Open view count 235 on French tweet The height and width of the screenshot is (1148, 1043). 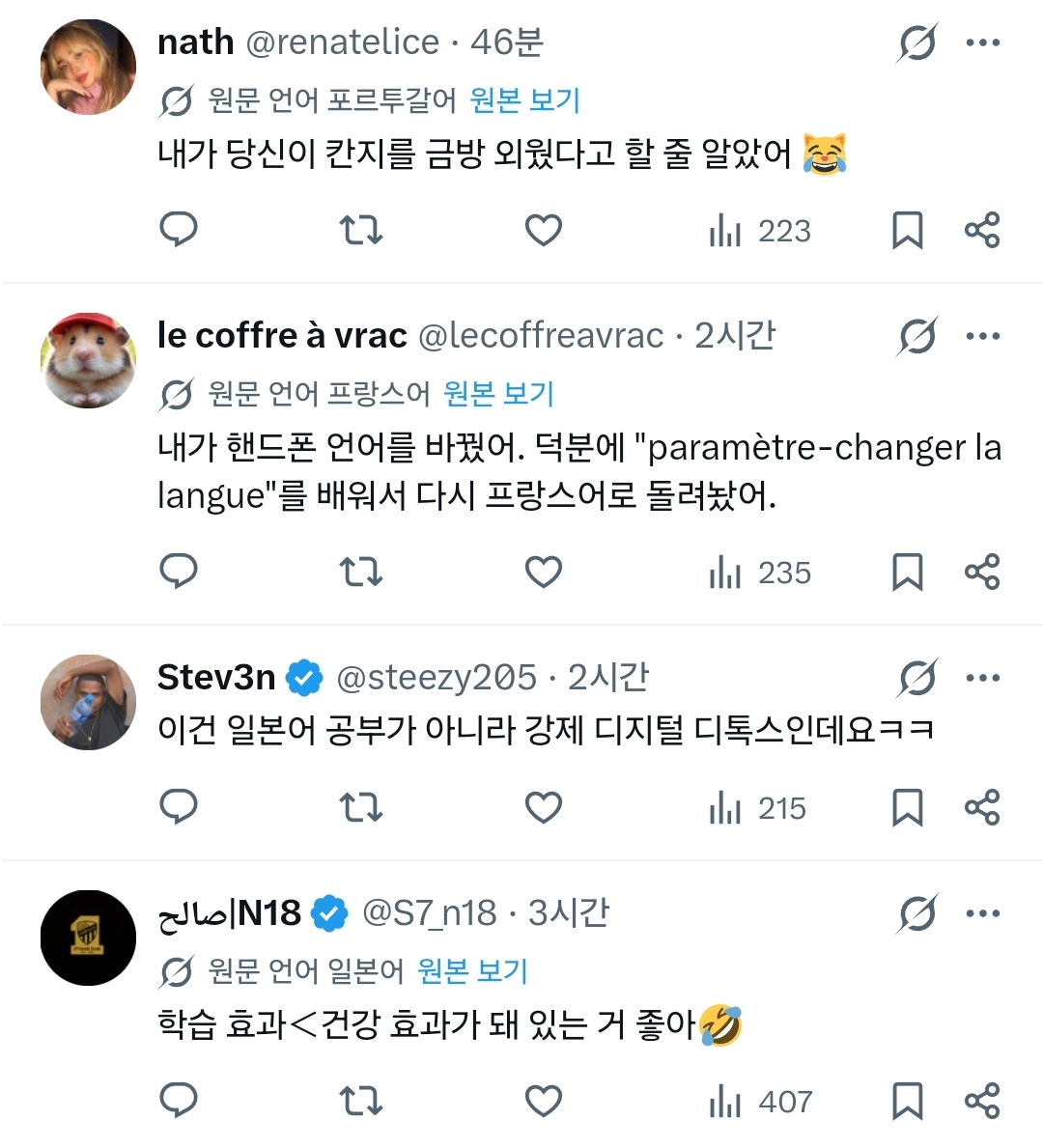tap(761, 572)
